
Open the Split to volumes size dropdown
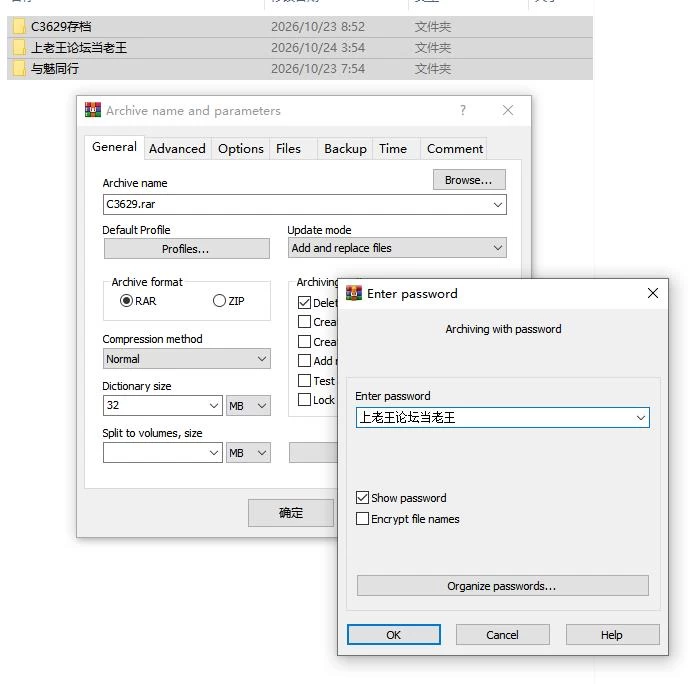coord(214,453)
